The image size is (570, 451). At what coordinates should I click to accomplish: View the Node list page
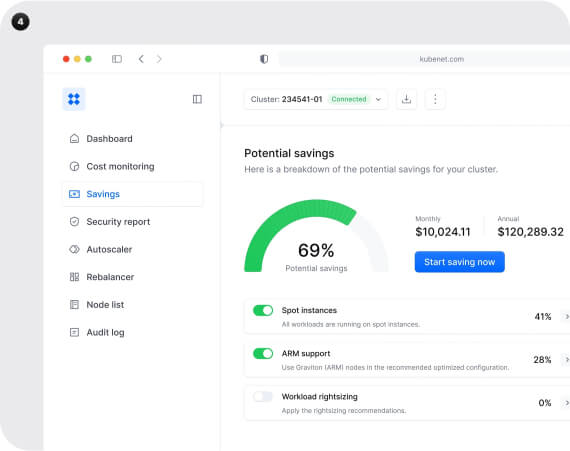point(133,305)
